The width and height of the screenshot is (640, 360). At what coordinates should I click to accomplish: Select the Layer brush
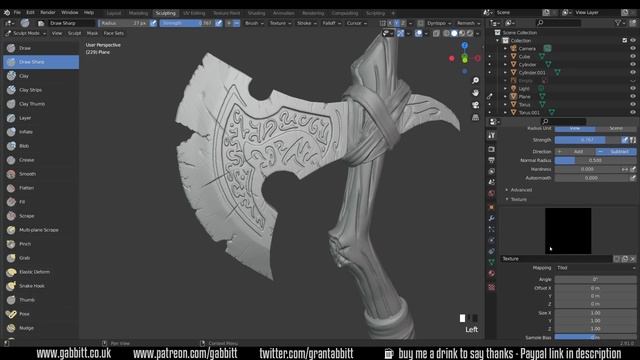41,118
